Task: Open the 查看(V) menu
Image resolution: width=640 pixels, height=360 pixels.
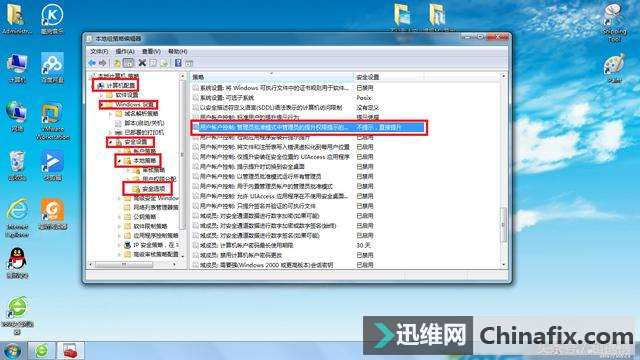Action: (151, 51)
